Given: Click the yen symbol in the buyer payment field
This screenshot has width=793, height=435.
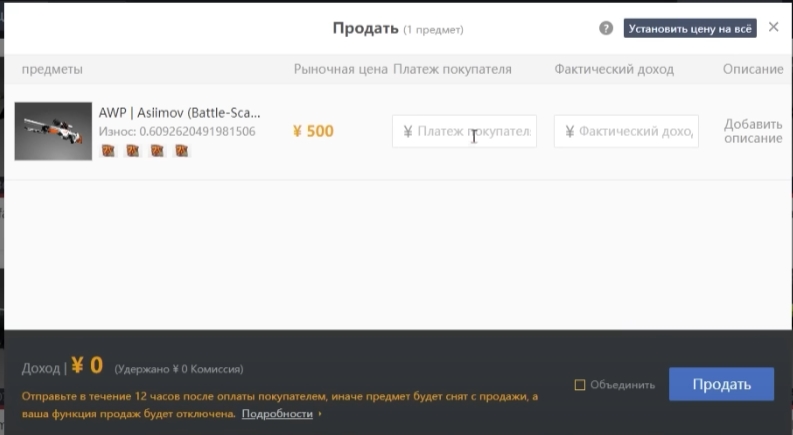Looking at the screenshot, I should 408,132.
